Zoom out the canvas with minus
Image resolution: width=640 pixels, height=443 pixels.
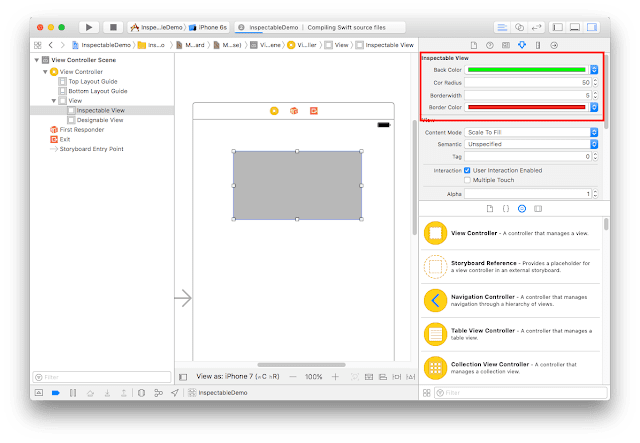click(293, 377)
